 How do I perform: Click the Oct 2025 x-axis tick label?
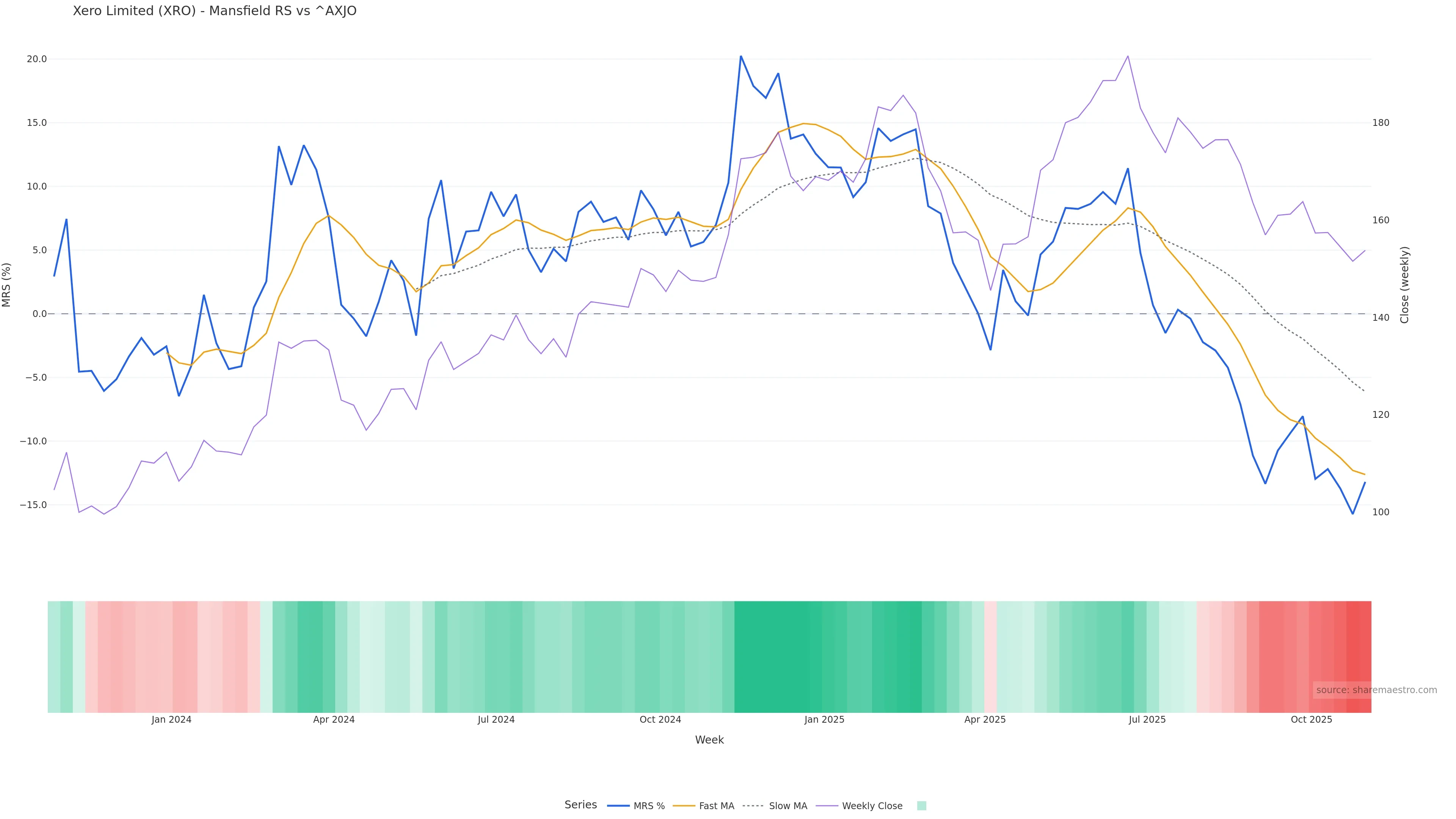click(1311, 720)
